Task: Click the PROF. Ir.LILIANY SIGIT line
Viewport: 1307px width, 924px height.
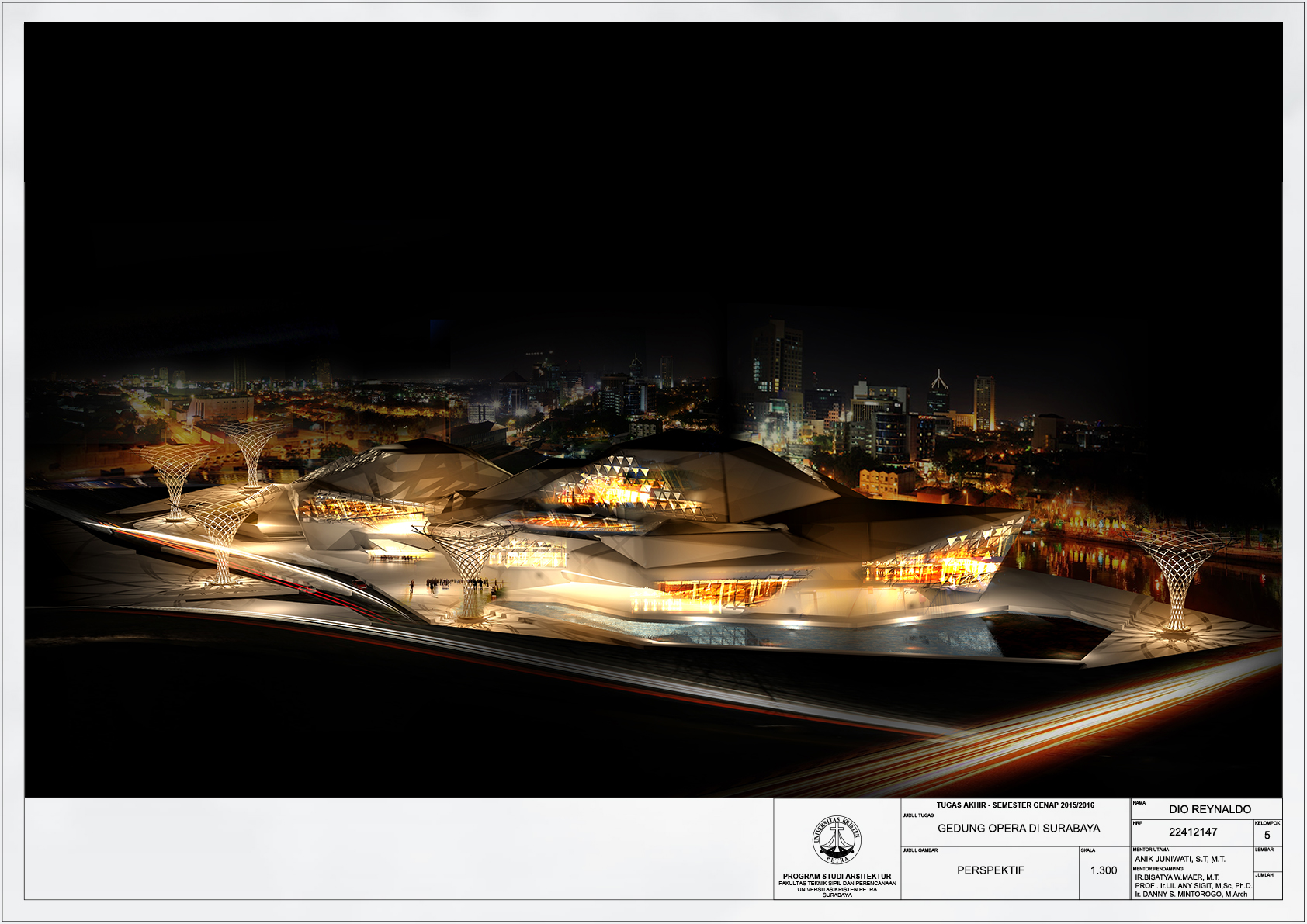Action: click(x=1193, y=885)
